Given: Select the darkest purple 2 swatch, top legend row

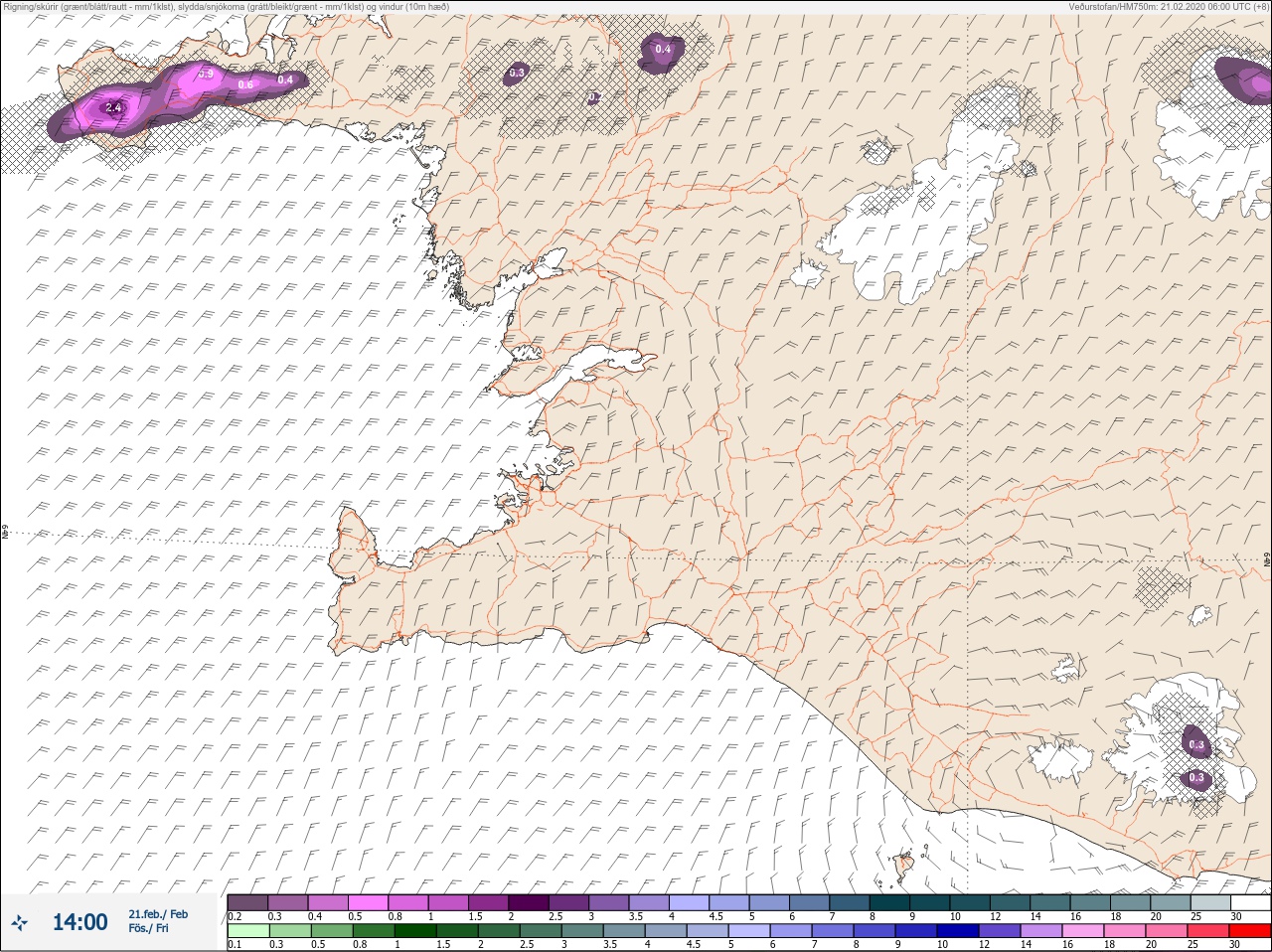Looking at the screenshot, I should click(530, 902).
